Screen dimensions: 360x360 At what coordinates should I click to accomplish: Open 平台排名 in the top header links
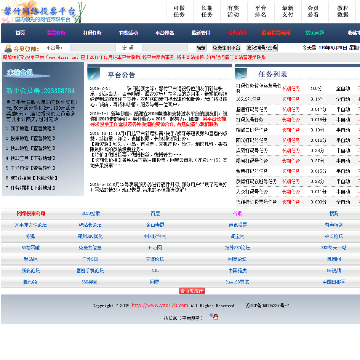coord(260,11)
